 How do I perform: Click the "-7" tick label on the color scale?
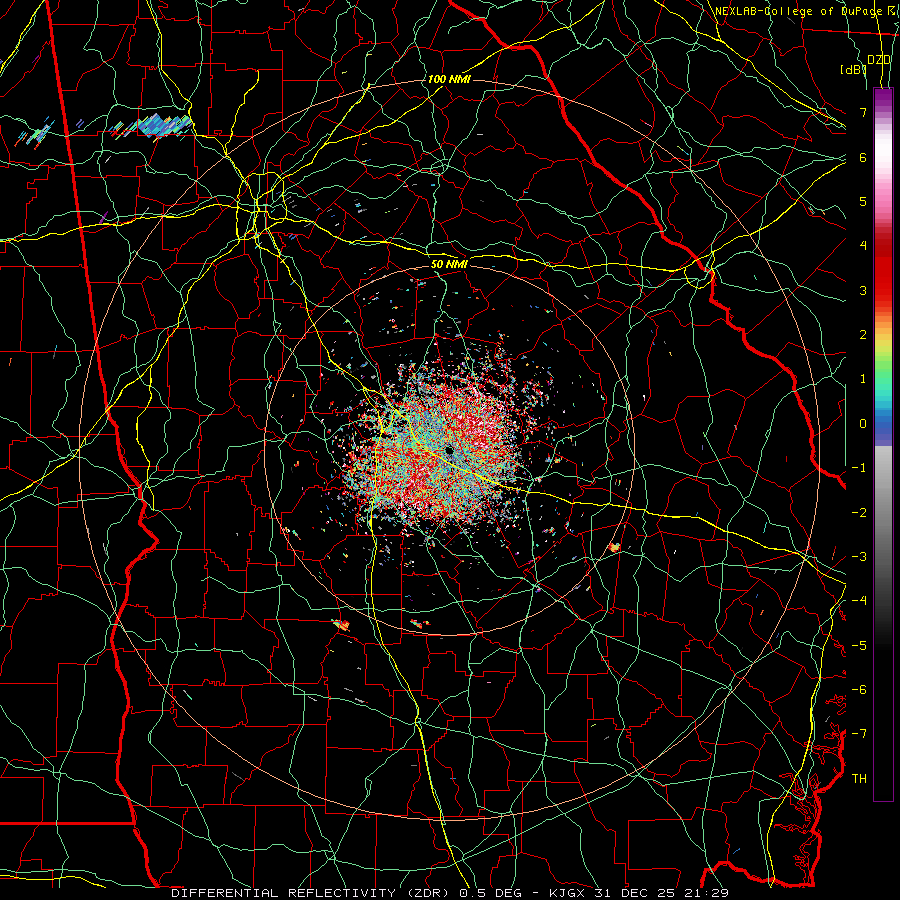[859, 734]
